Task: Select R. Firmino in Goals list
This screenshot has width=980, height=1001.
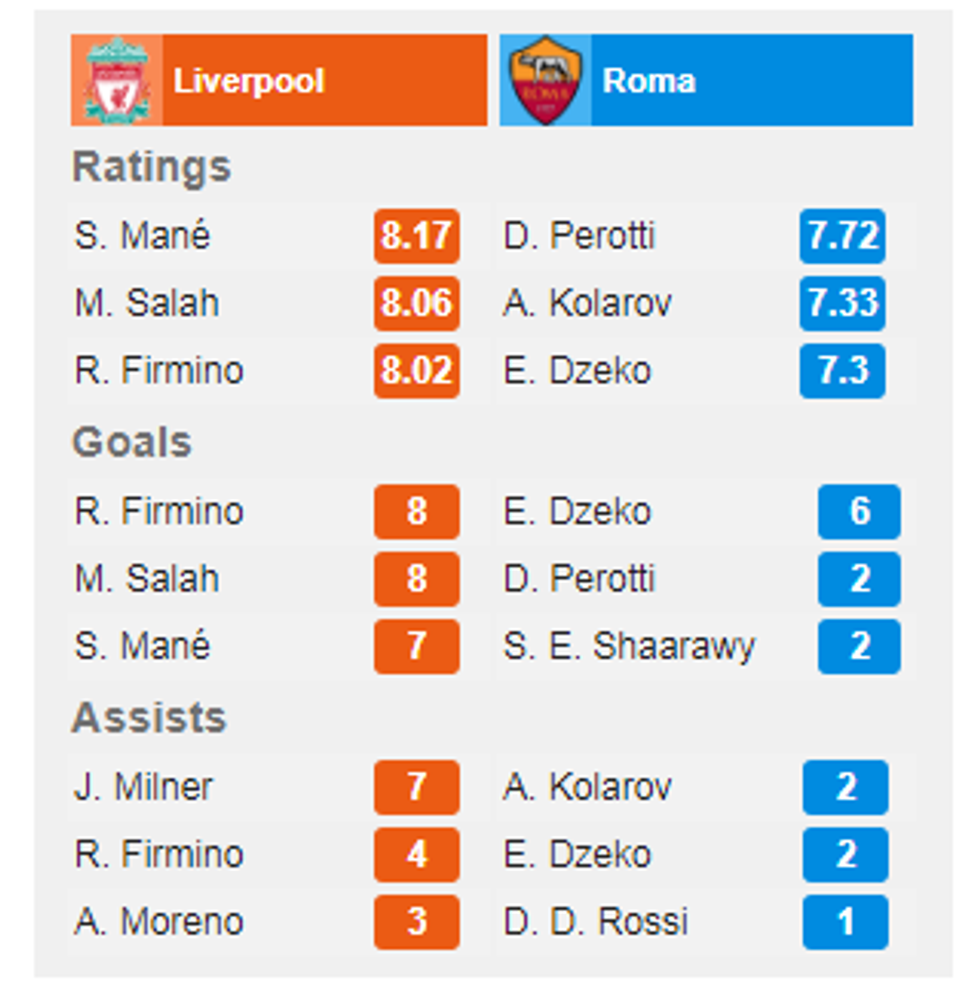Action: click(x=158, y=511)
